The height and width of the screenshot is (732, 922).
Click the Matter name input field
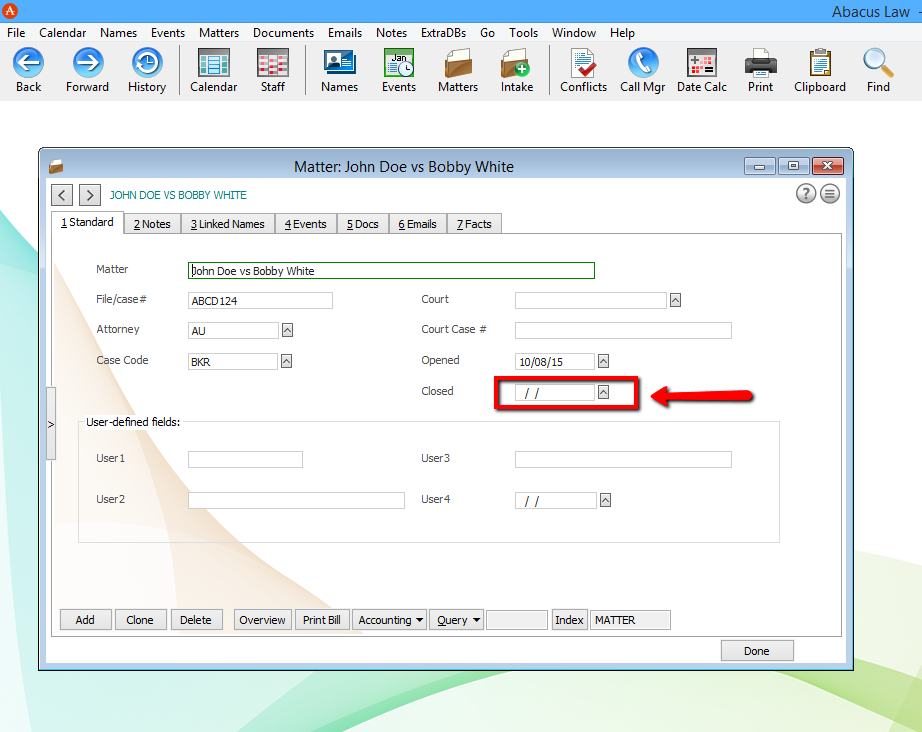click(x=391, y=270)
